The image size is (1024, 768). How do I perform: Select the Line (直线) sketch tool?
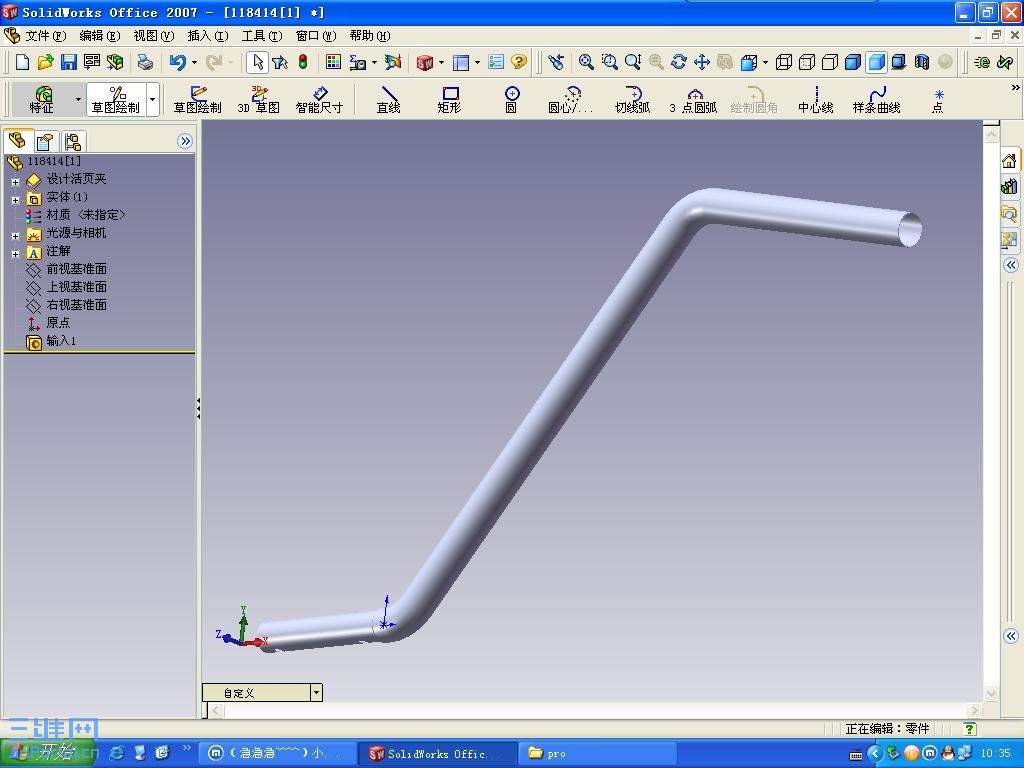[x=389, y=99]
